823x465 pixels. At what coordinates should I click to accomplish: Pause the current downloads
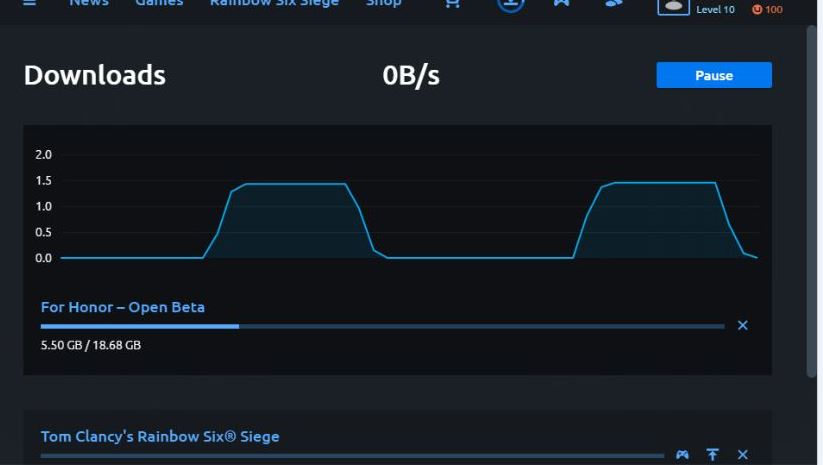714,75
